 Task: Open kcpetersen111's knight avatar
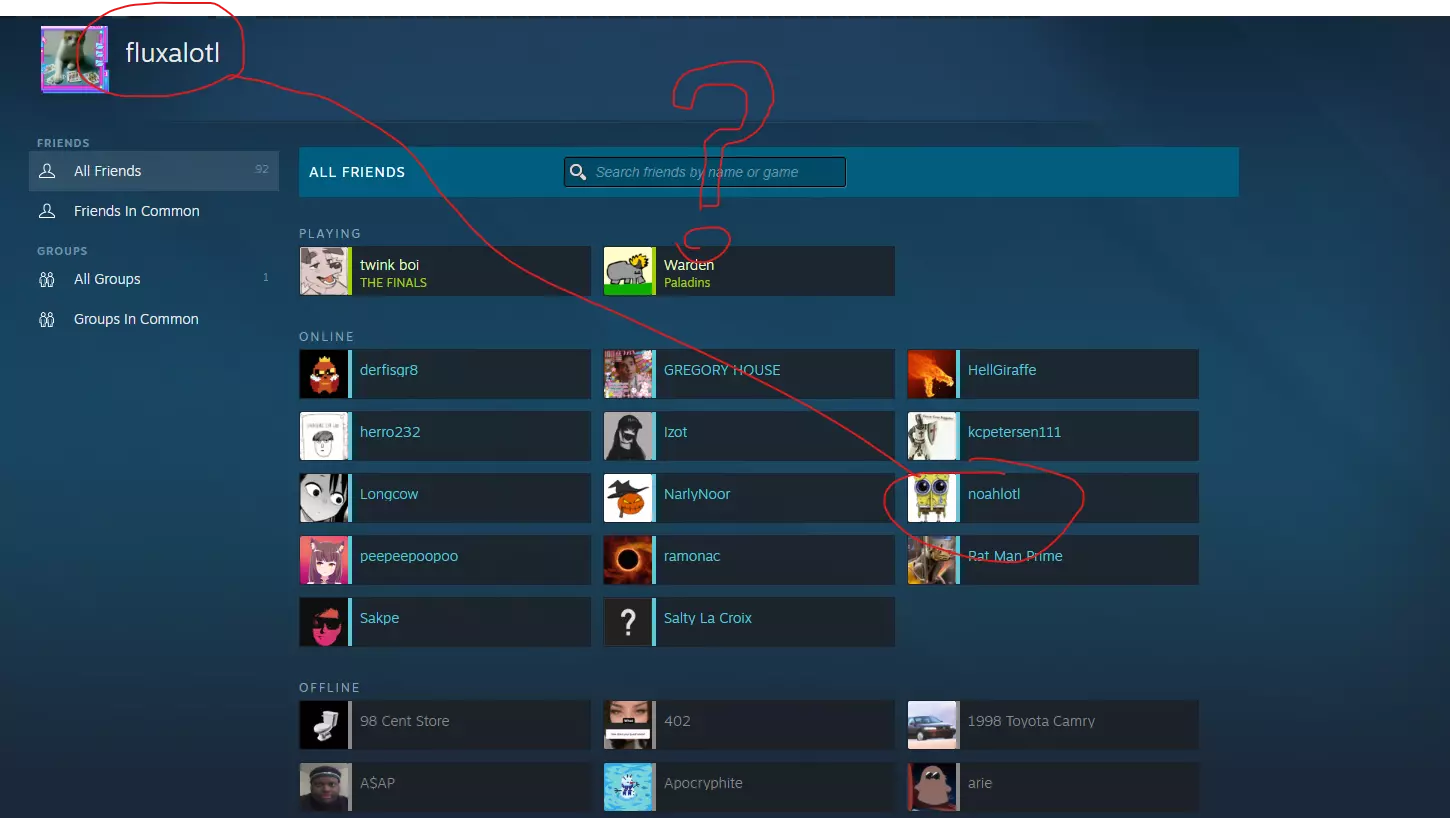tap(932, 436)
